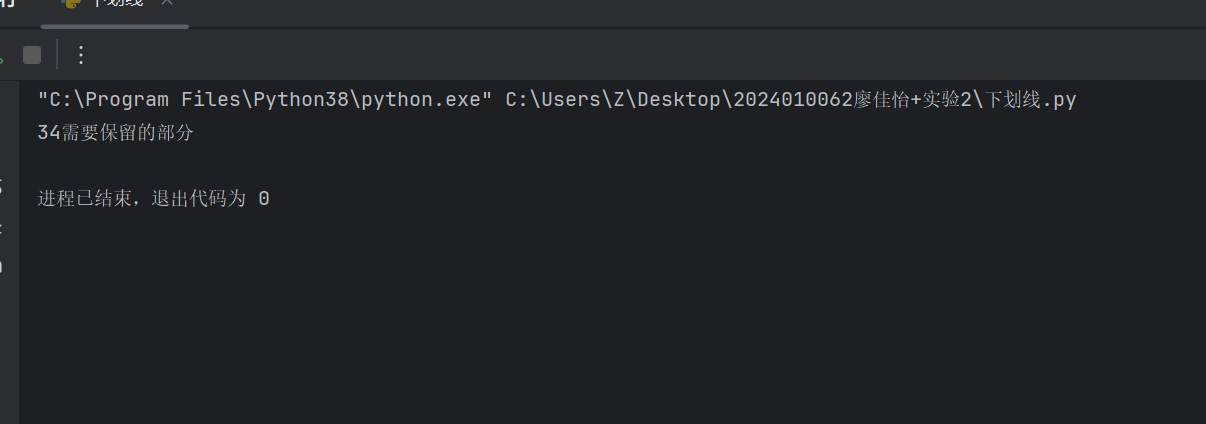This screenshot has width=1206, height=424.
Task: Click the output line 34需要保留的部分
Action: (115, 133)
